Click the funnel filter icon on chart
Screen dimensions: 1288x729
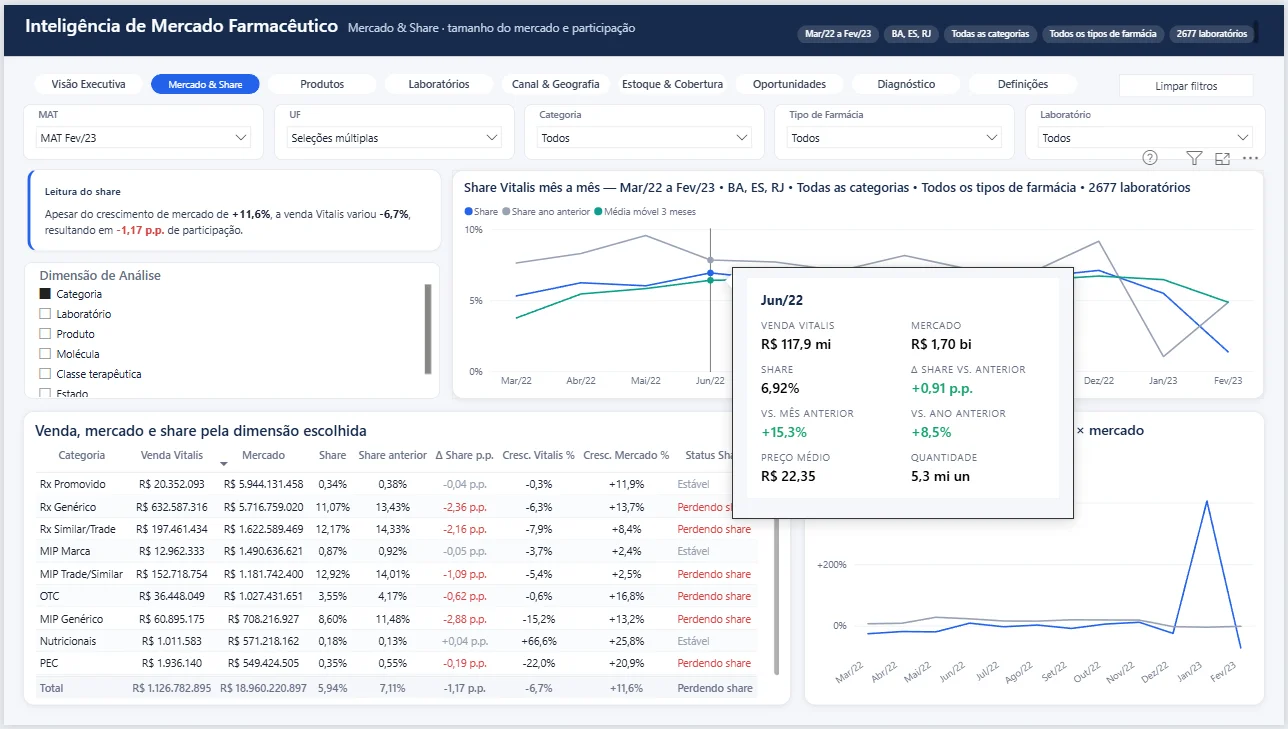coord(1194,158)
